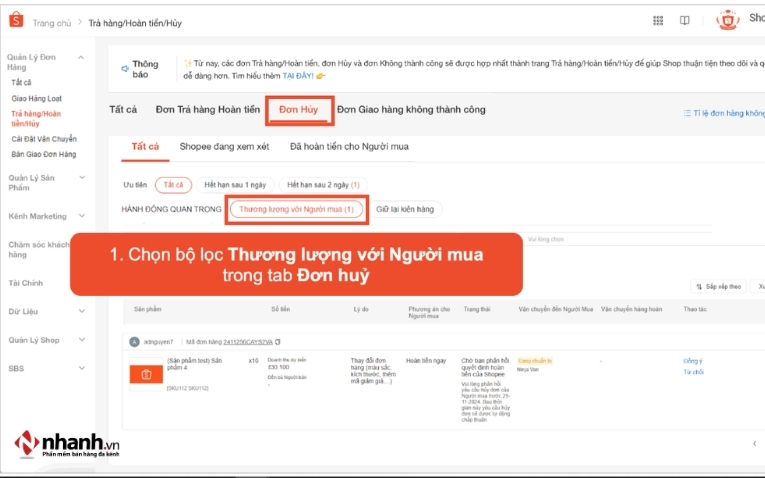Select 'Thương lượng với Người mua' filter
765x478 pixels.
(x=296, y=210)
